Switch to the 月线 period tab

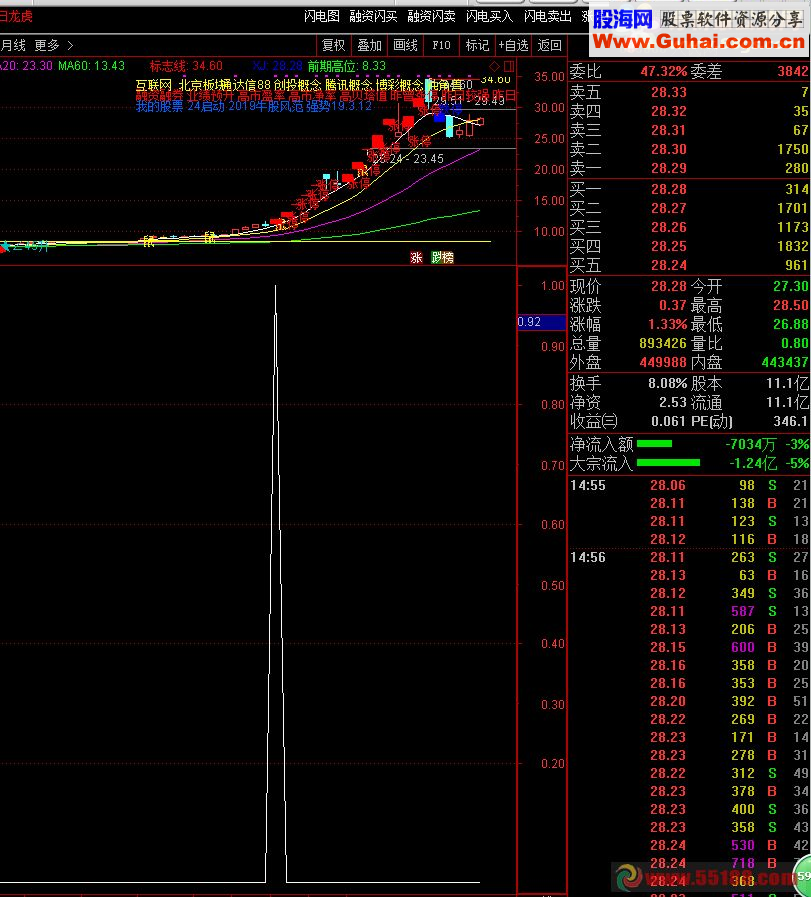pyautogui.click(x=13, y=45)
